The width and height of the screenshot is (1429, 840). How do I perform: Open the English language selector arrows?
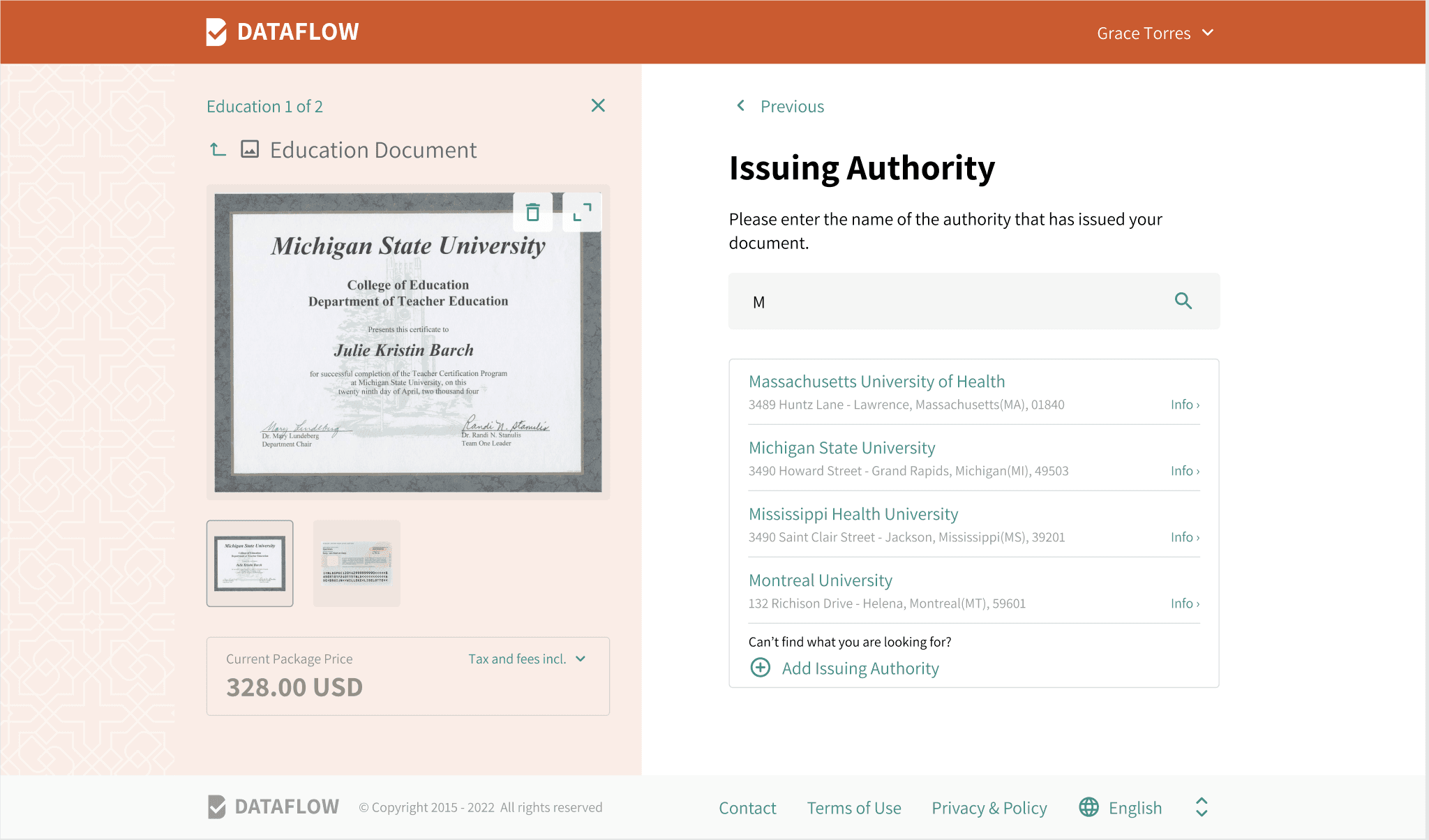click(1202, 807)
